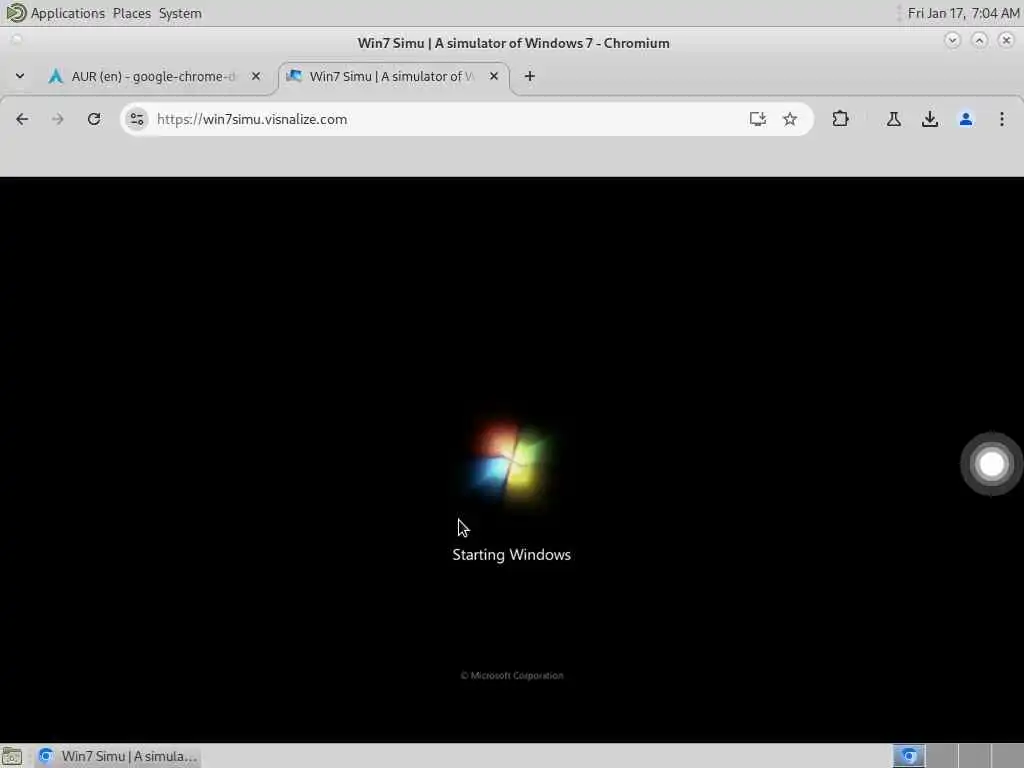This screenshot has height=768, width=1024.
Task: Click the clock showing Fri Jan 17
Action: (963, 13)
